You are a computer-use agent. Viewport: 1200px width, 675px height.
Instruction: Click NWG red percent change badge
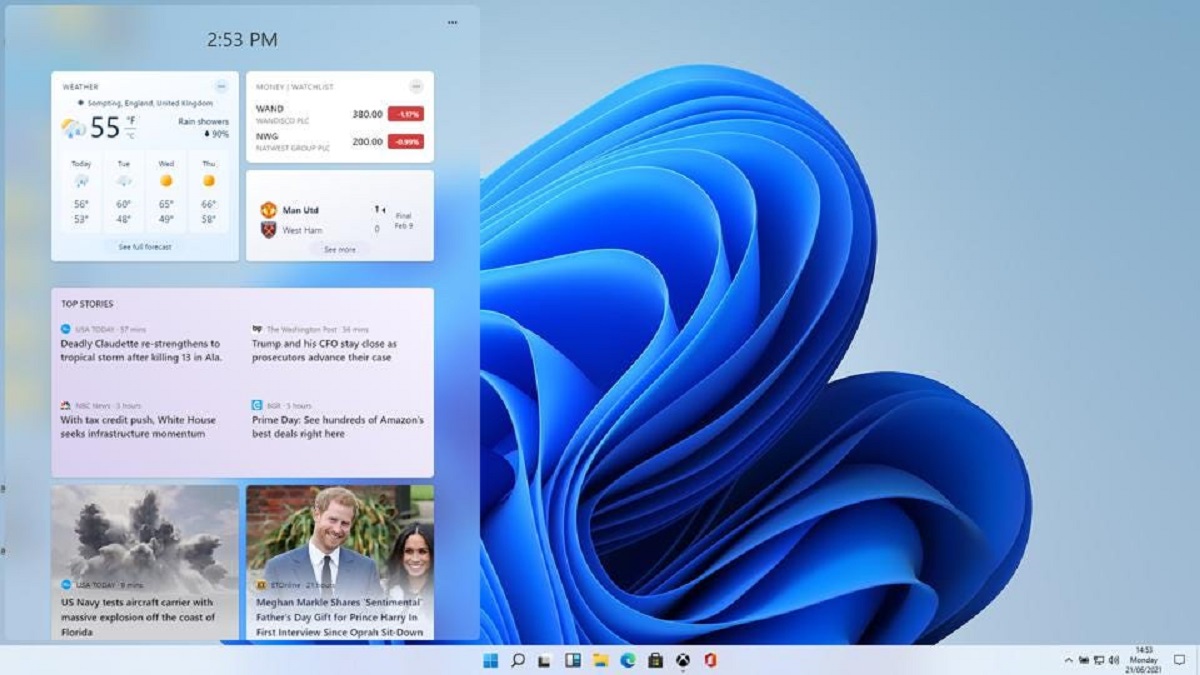pyautogui.click(x=406, y=141)
